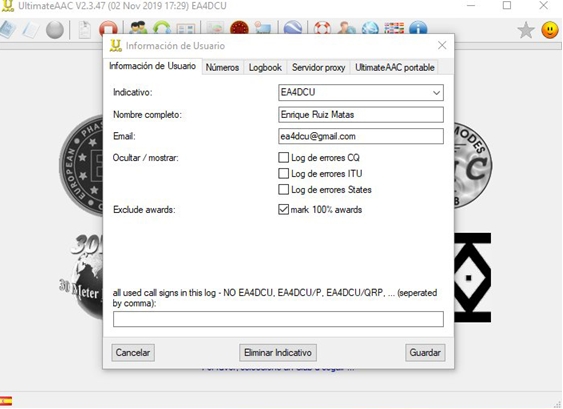This screenshot has width=563, height=409.
Task: Click the window list toolbar icon
Action: coord(186,28)
